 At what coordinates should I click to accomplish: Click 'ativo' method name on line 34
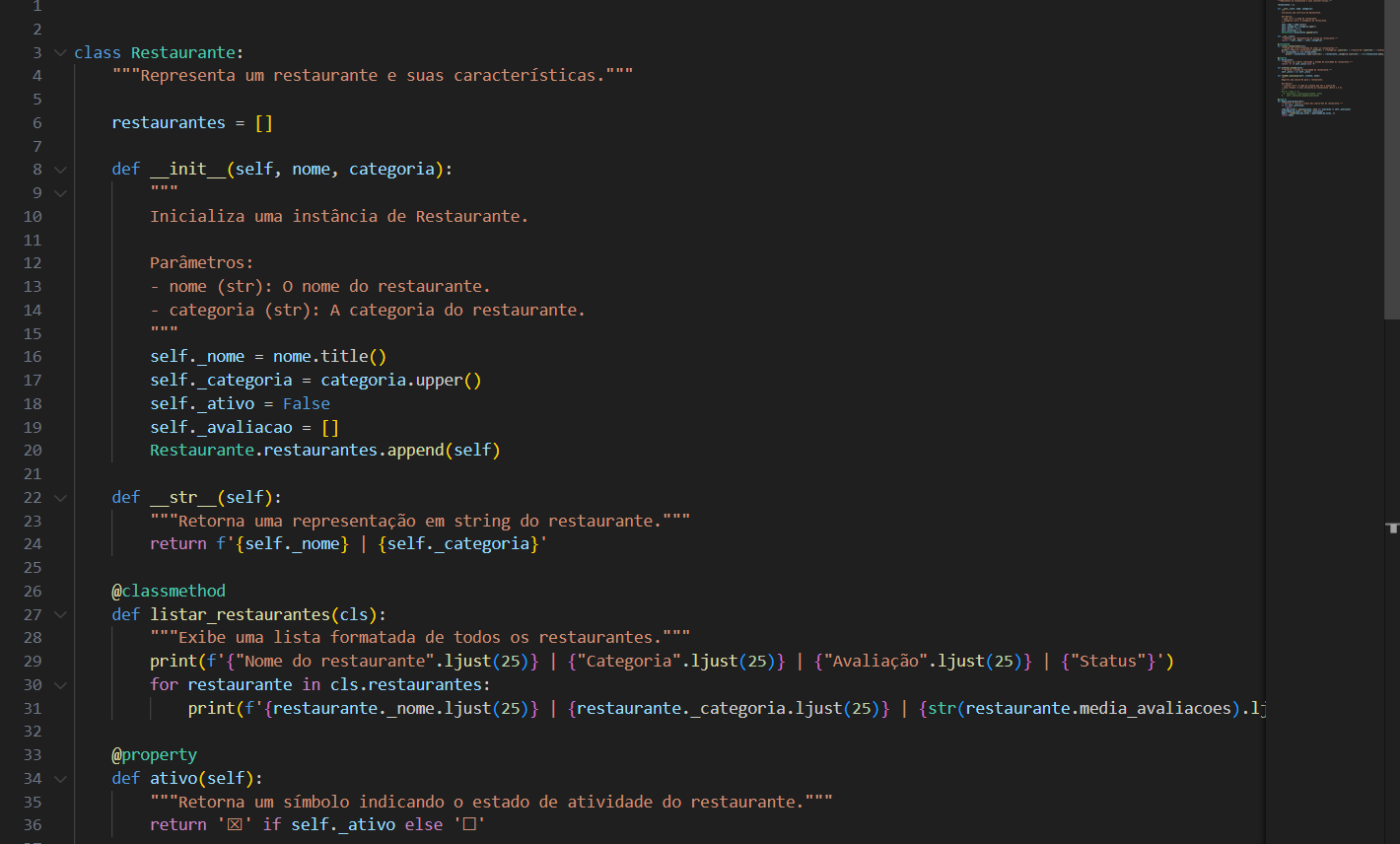[174, 779]
